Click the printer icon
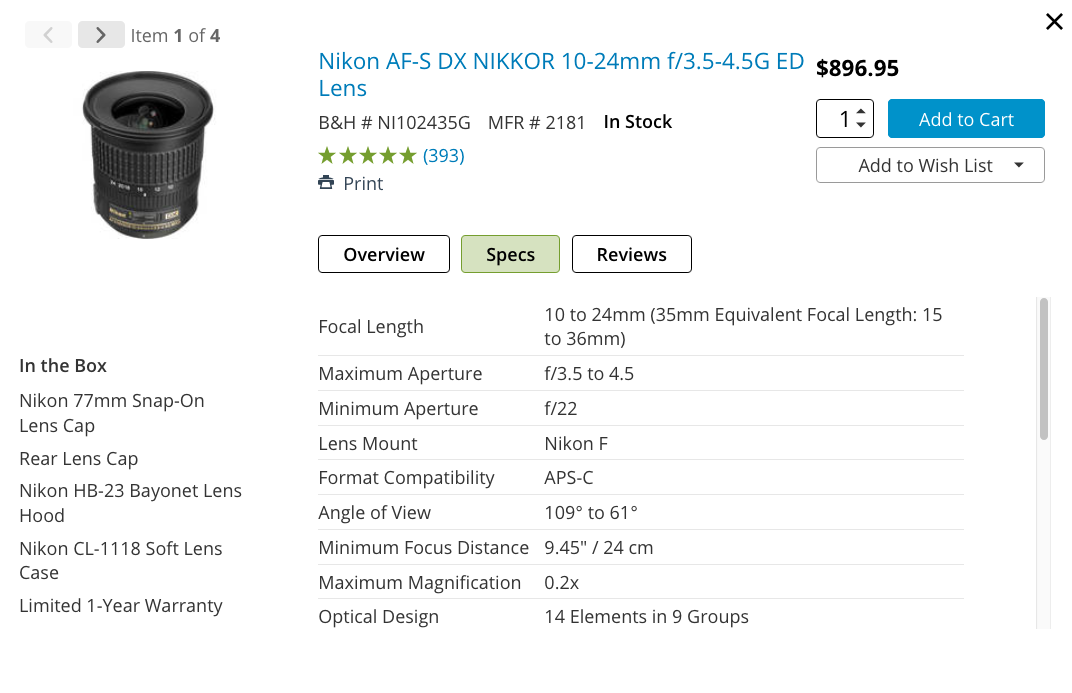Image resolution: width=1072 pixels, height=693 pixels. [326, 183]
